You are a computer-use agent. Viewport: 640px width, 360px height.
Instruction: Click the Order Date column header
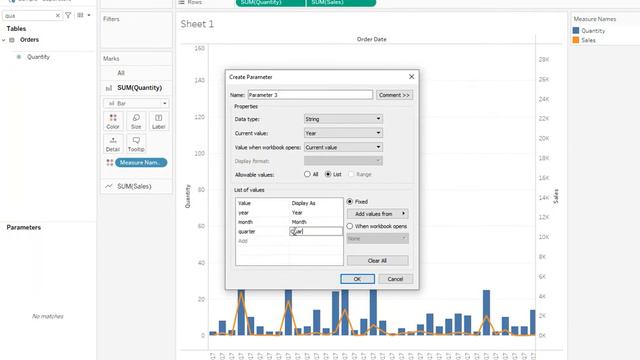tap(371, 39)
